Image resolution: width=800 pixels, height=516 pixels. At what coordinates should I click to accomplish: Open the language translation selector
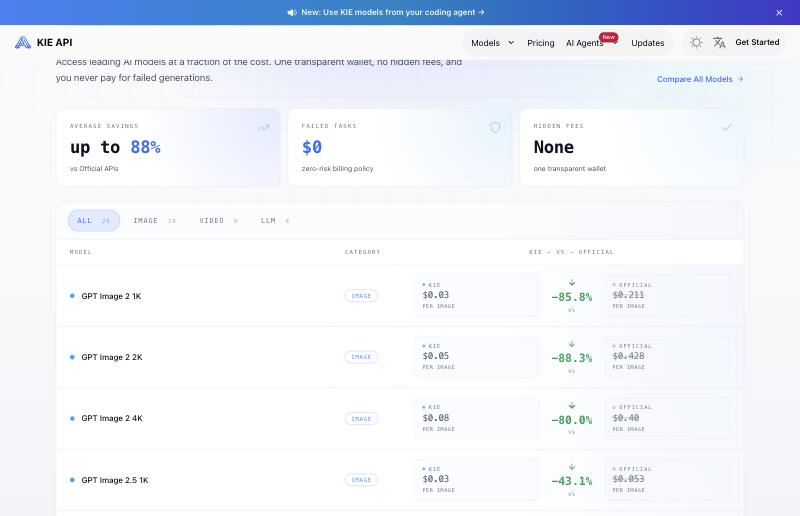point(719,42)
